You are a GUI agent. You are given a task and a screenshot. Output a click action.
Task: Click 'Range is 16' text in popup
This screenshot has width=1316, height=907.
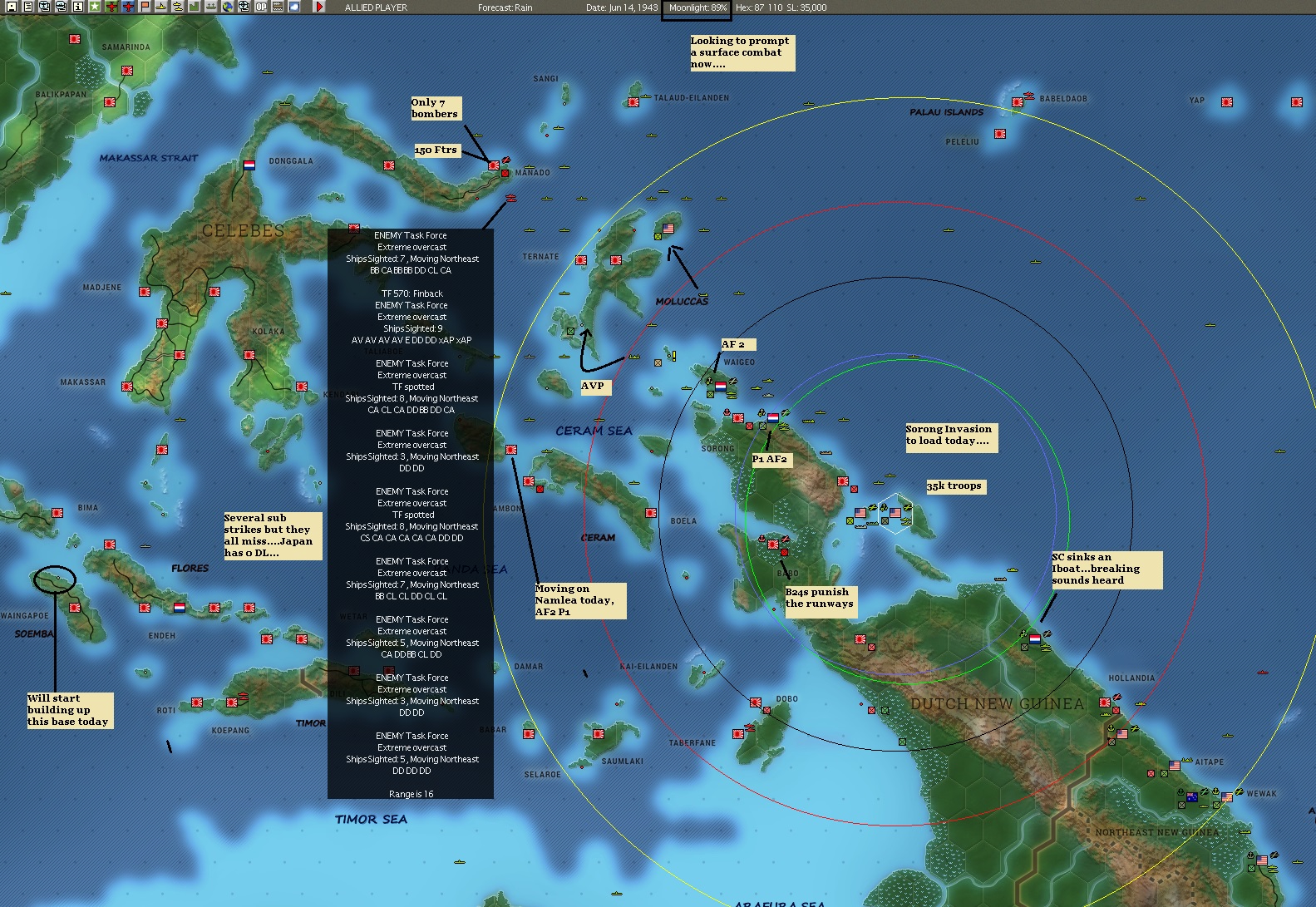[x=412, y=794]
